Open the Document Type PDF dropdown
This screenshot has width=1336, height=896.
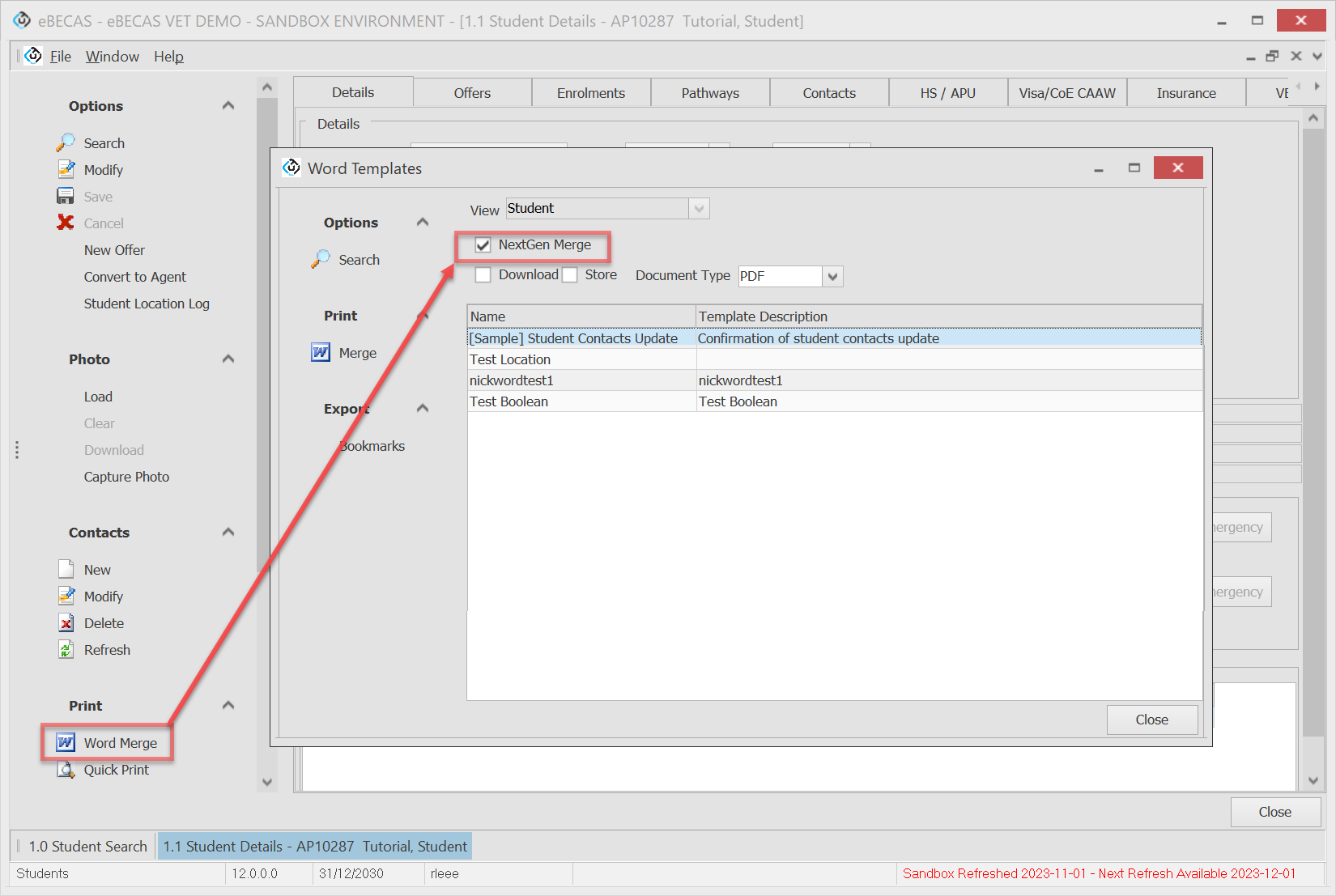pos(832,277)
